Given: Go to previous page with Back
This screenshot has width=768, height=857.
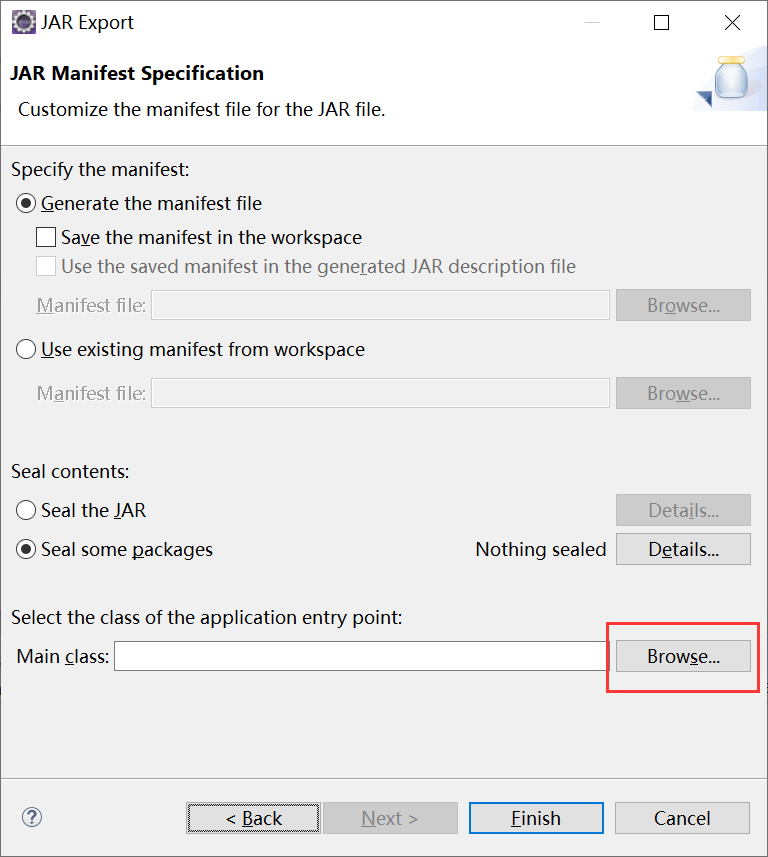Looking at the screenshot, I should pos(253,818).
